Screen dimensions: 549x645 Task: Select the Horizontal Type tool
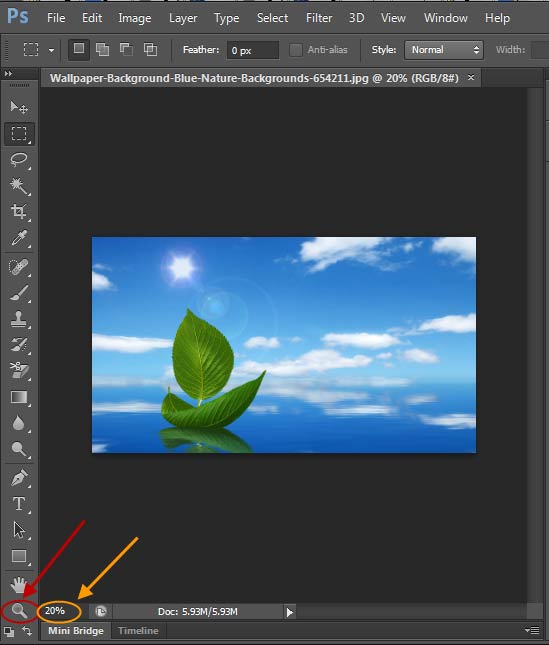click(19, 504)
